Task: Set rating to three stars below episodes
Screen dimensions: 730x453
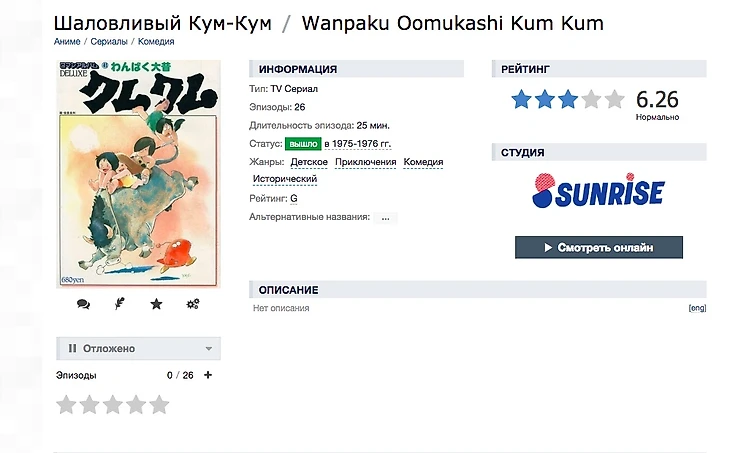Action: click(x=113, y=405)
